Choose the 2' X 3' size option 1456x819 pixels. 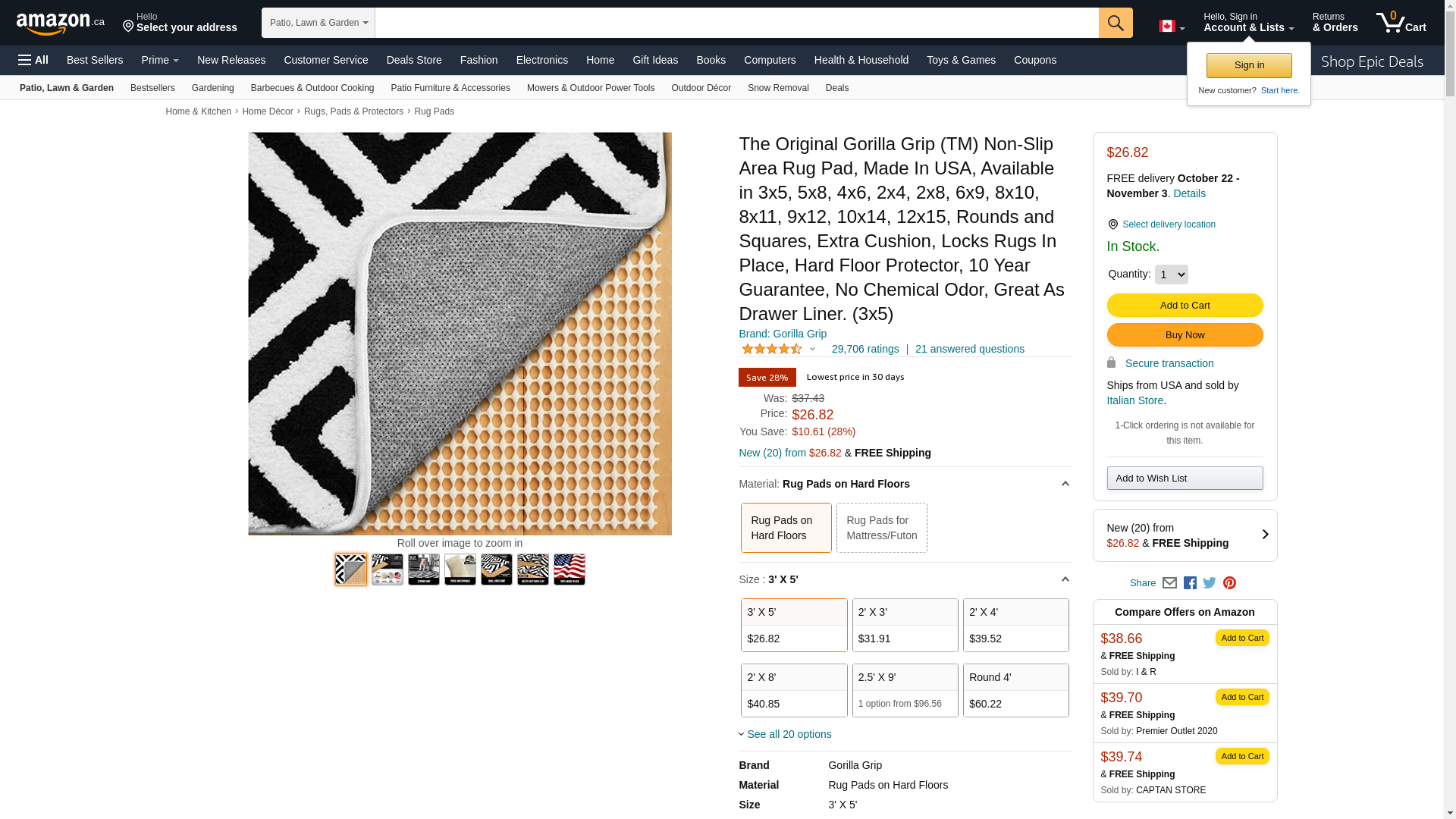tap(905, 625)
